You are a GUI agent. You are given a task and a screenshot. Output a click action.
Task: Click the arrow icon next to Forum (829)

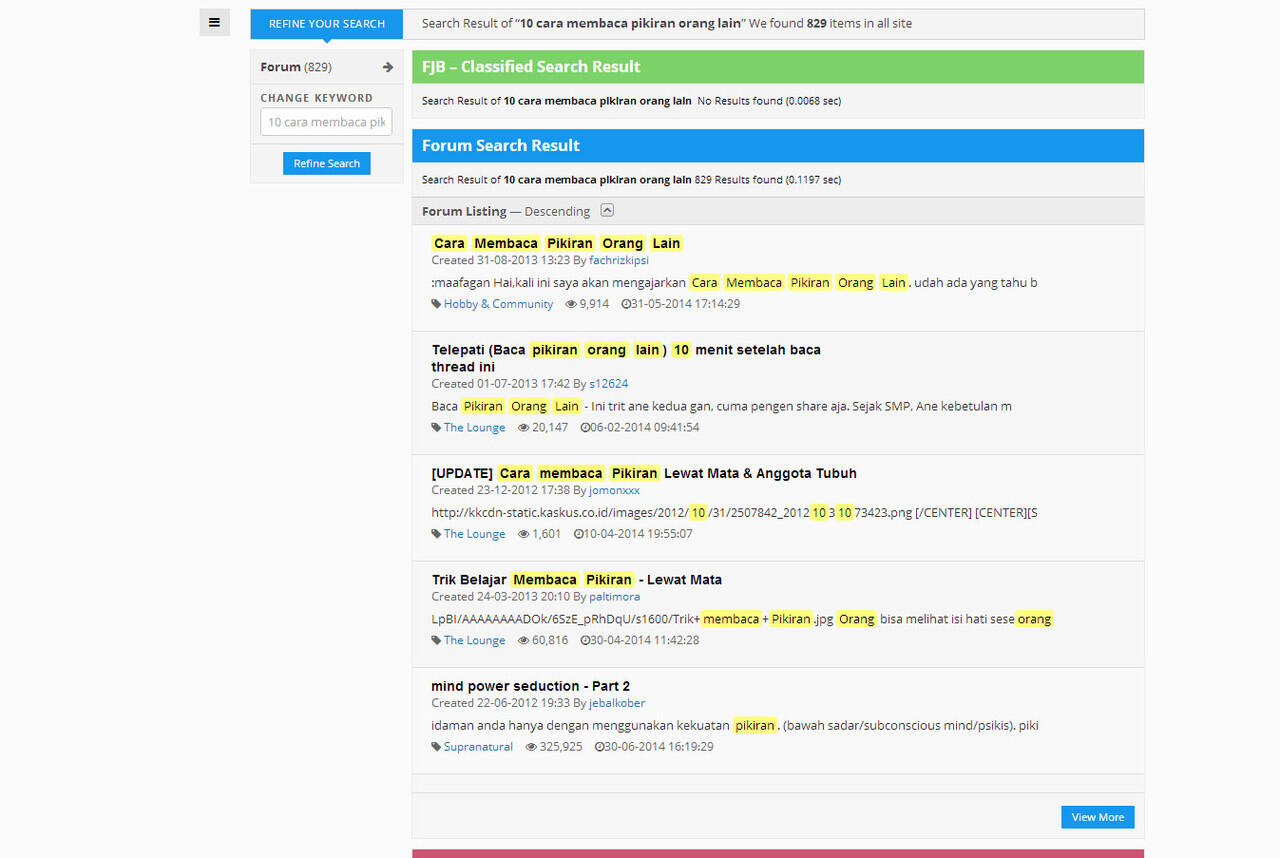pyautogui.click(x=388, y=67)
